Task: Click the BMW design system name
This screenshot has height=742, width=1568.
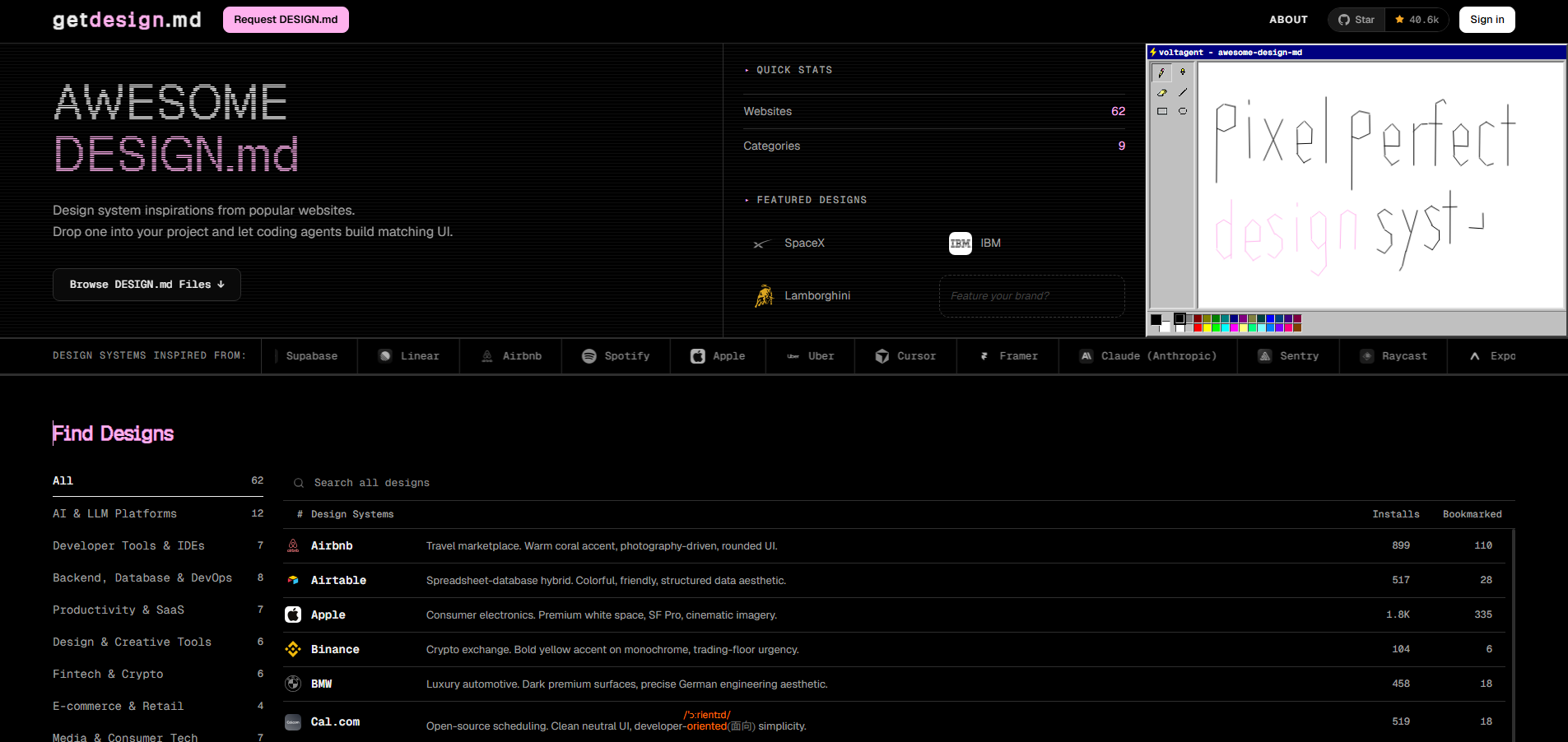Action: (x=321, y=684)
